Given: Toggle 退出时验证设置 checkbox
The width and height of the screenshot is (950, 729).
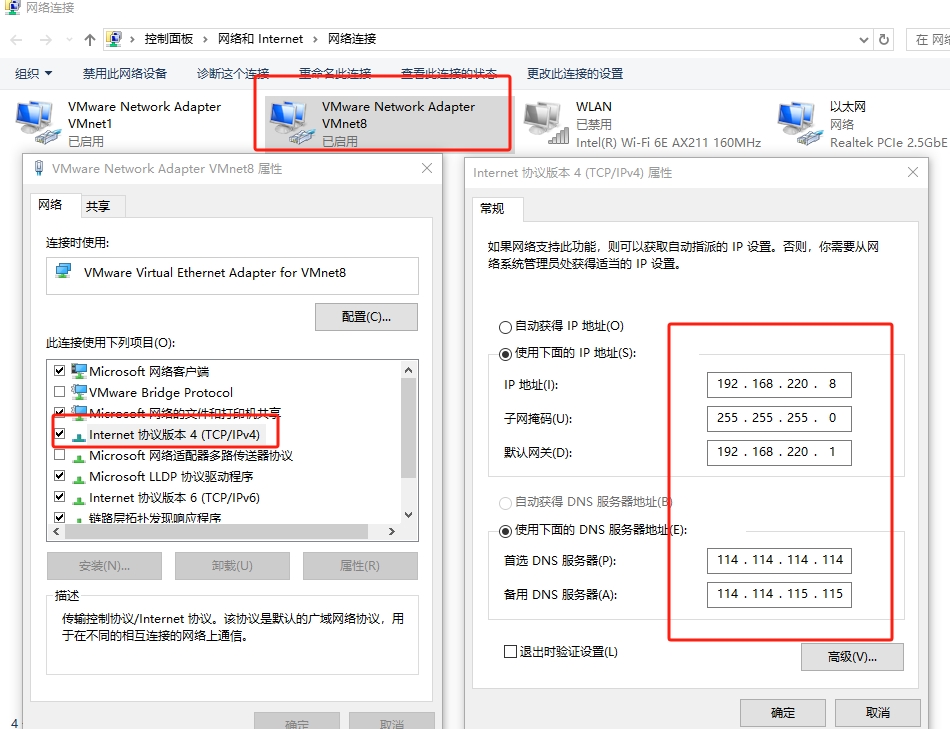Looking at the screenshot, I should pos(511,652).
